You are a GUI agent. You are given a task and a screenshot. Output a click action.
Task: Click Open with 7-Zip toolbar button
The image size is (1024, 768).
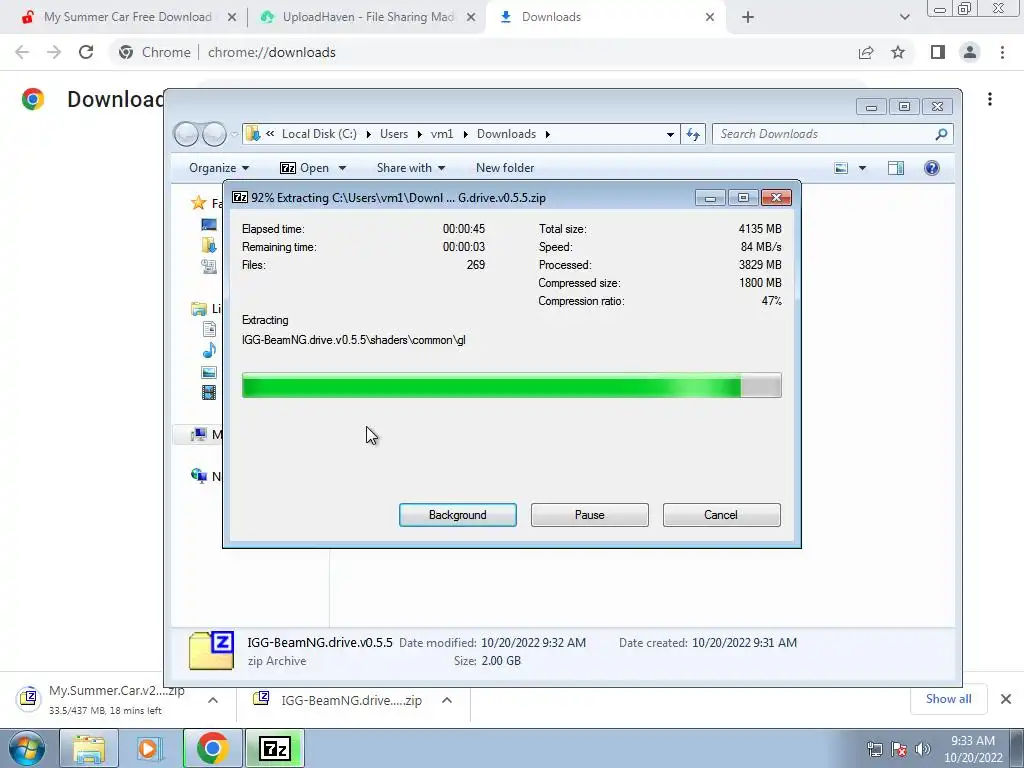(305, 168)
